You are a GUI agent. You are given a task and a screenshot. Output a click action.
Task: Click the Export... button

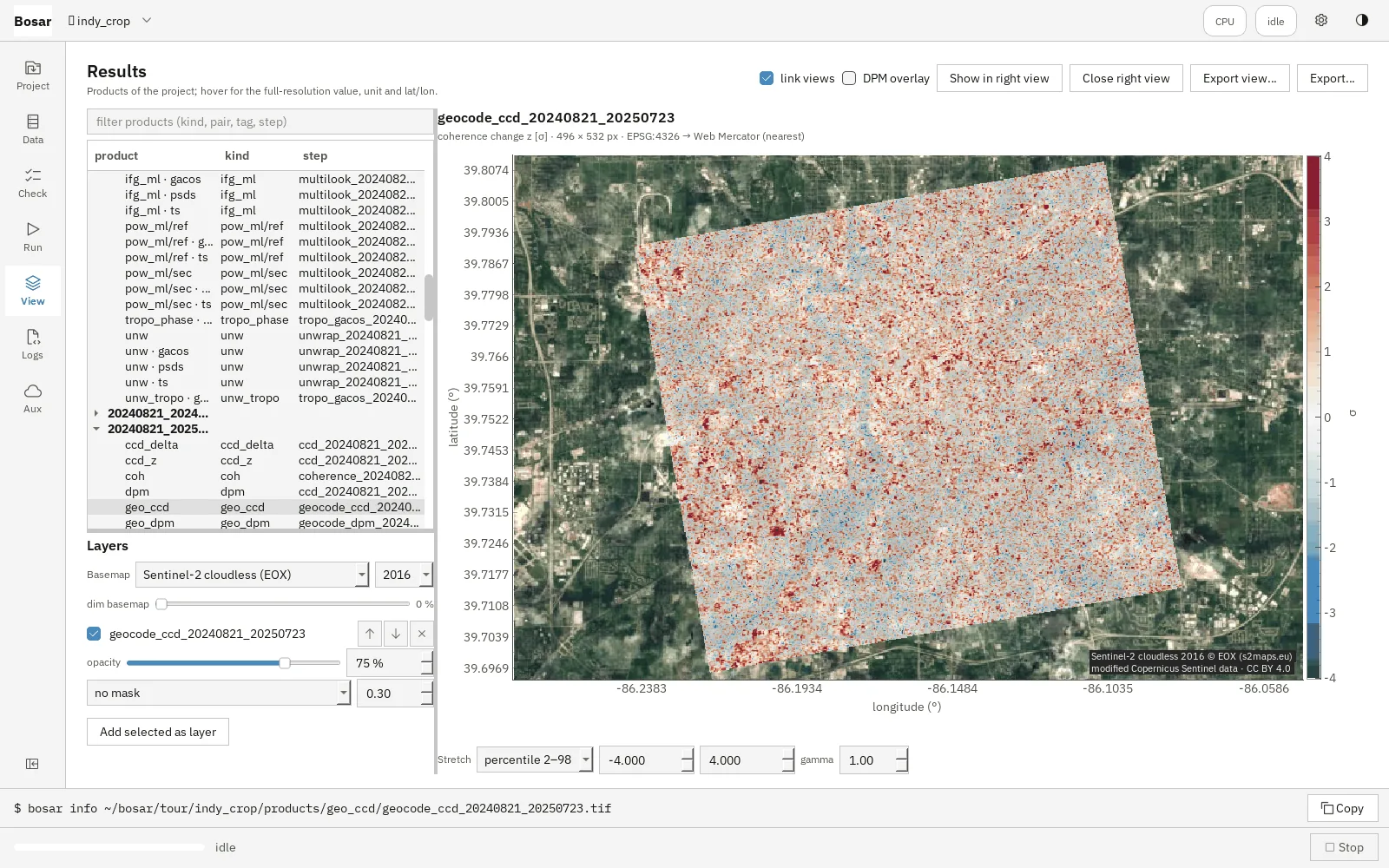point(1333,78)
